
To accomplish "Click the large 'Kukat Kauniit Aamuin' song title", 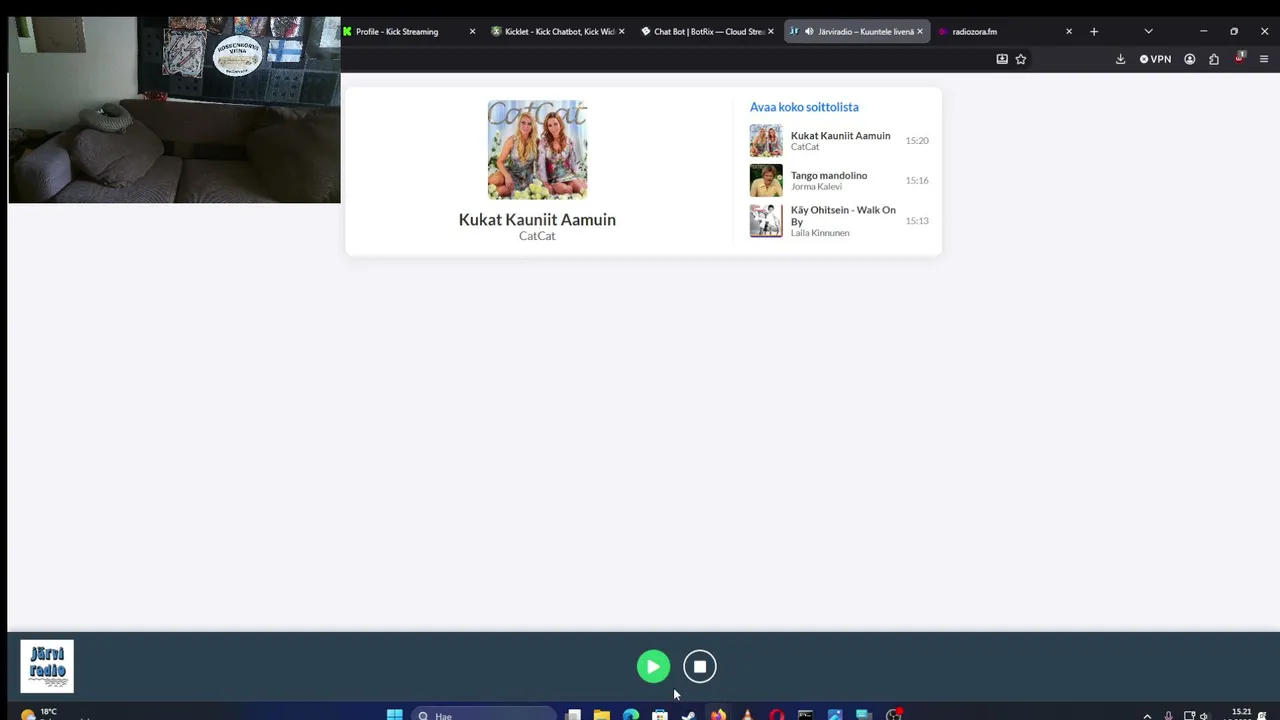I will (537, 219).
